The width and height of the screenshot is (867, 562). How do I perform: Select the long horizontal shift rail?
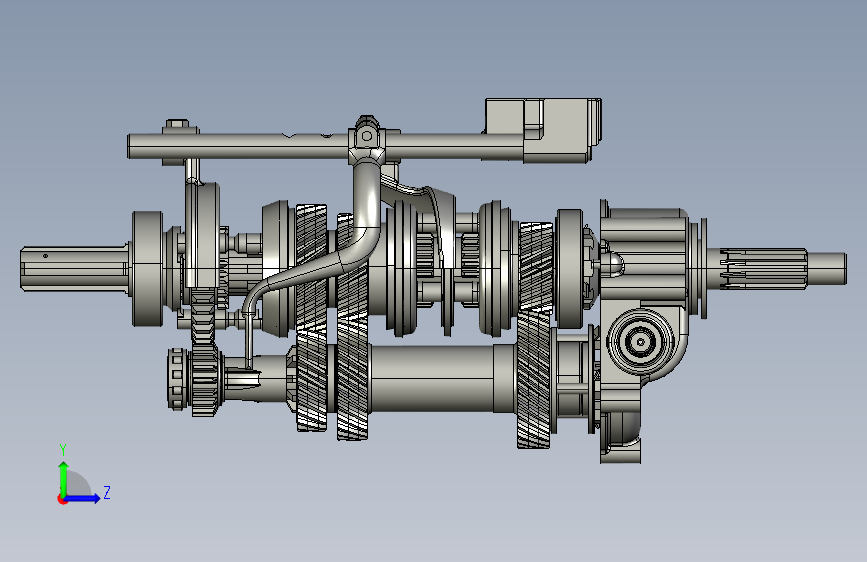(x=325, y=147)
